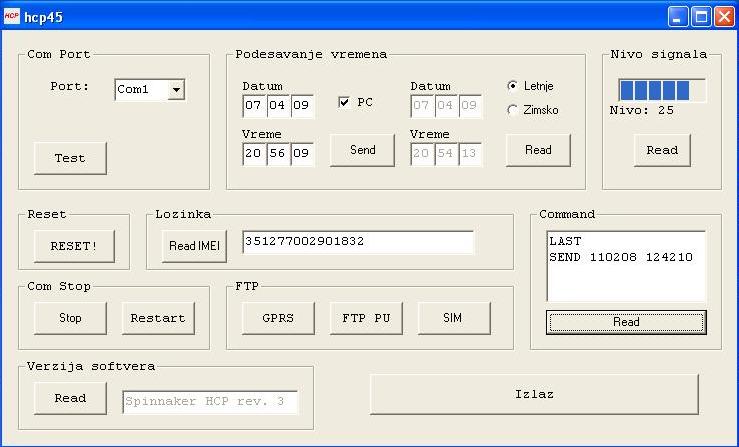Click the HCP app icon in title bar
Image resolution: width=739 pixels, height=447 pixels.
[13, 16]
